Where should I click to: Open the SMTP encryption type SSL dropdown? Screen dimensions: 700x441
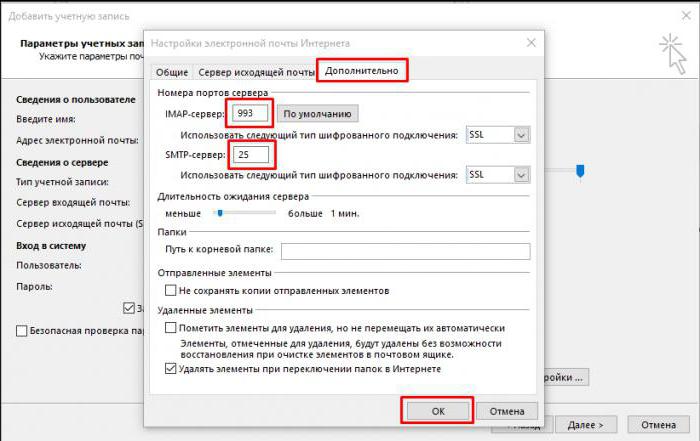click(x=520, y=175)
